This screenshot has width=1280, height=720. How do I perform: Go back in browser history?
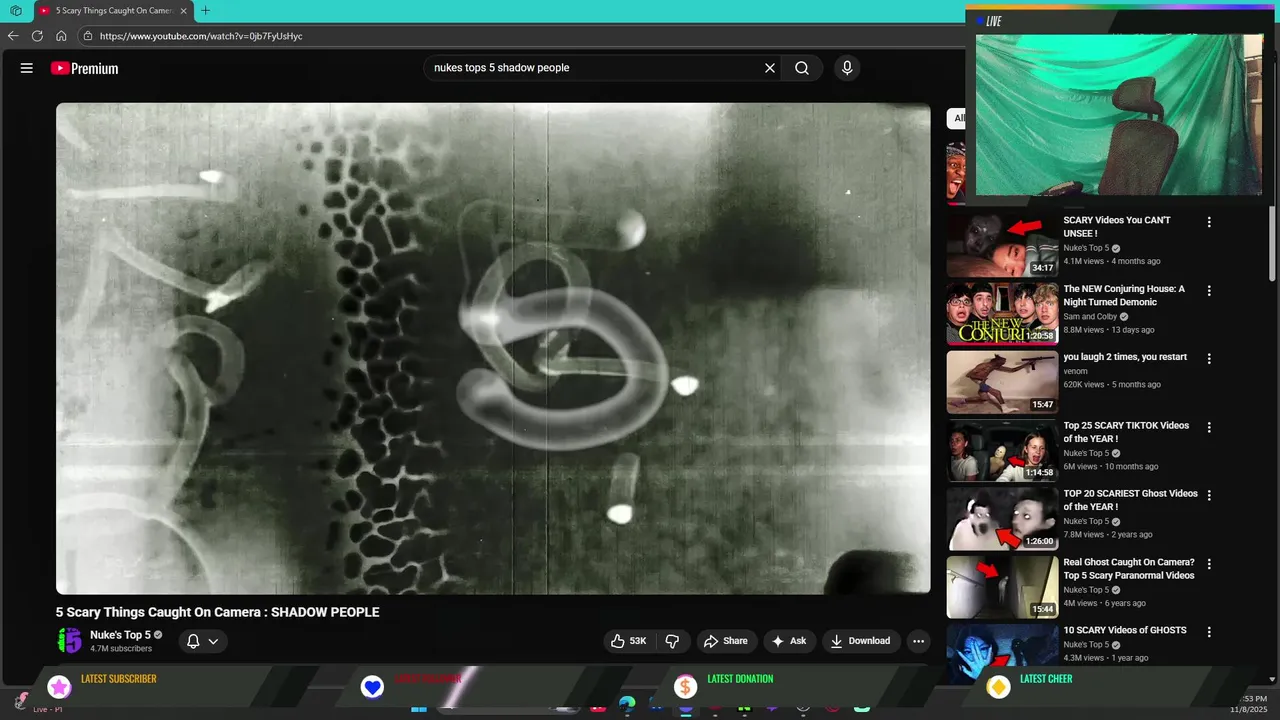tap(13, 36)
